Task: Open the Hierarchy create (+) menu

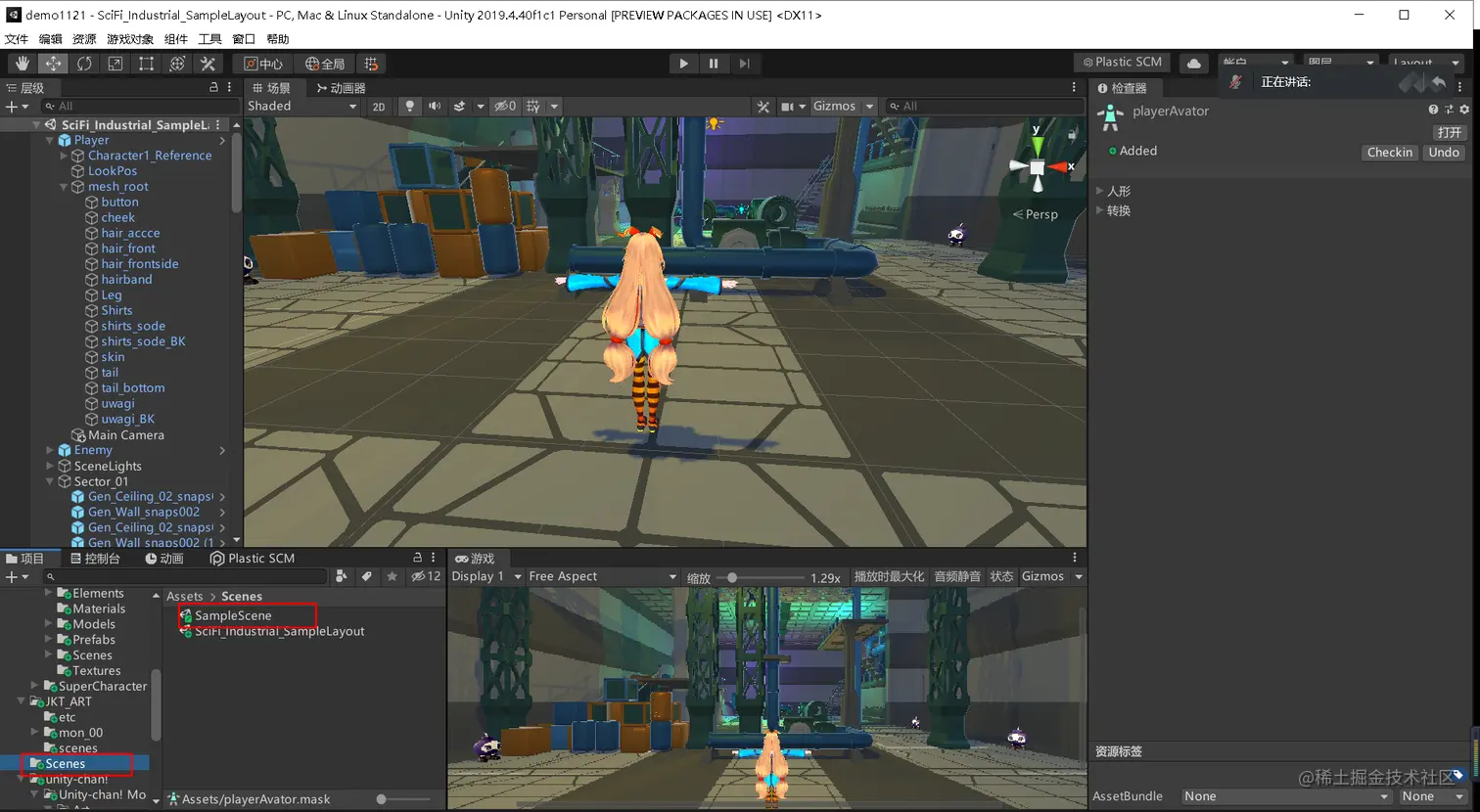Action: (16, 106)
